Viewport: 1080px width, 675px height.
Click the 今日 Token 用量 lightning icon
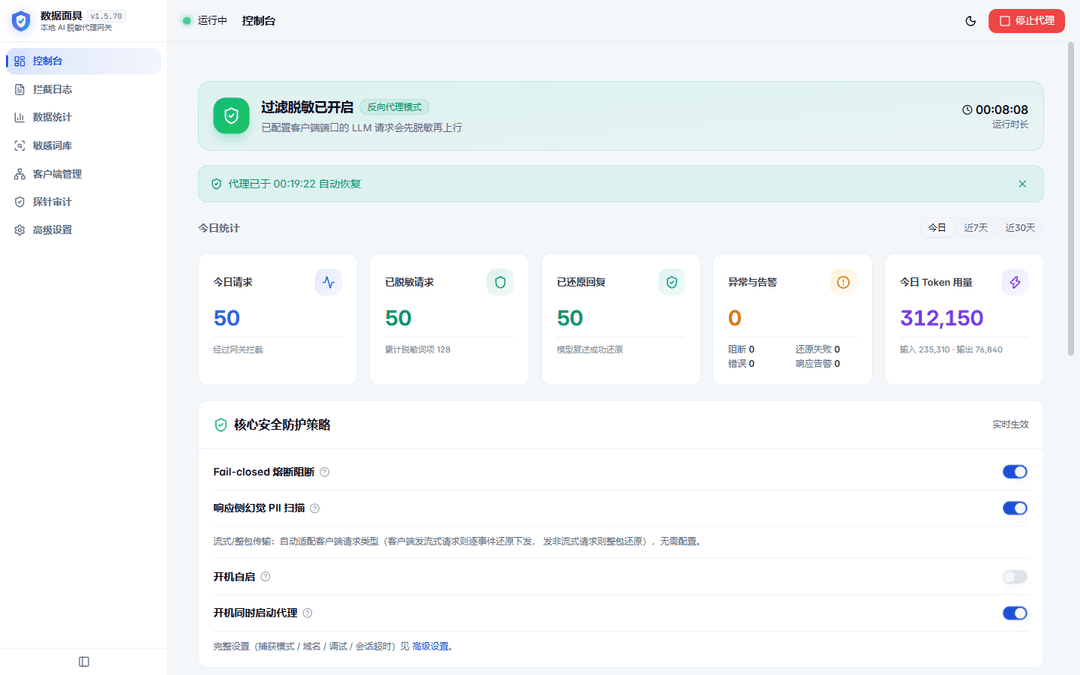tap(1015, 282)
